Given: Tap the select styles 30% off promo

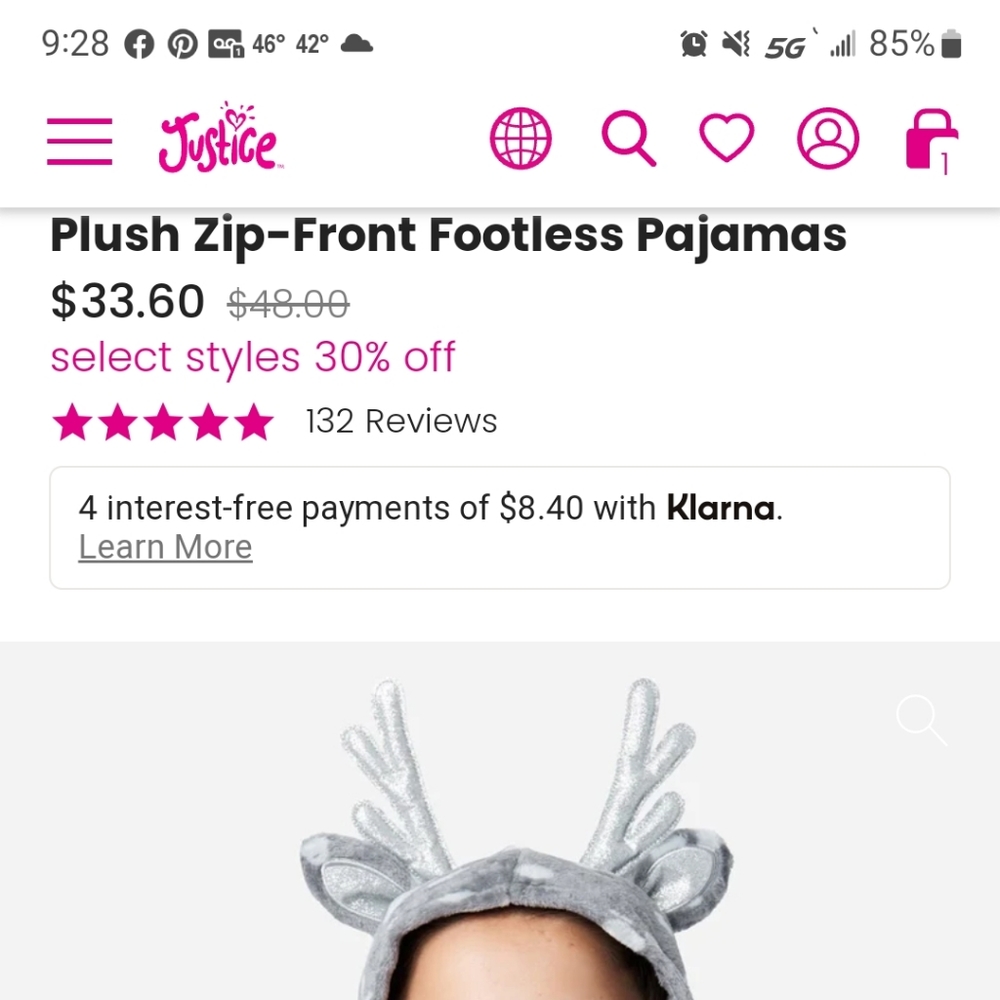Looking at the screenshot, I should click(253, 357).
